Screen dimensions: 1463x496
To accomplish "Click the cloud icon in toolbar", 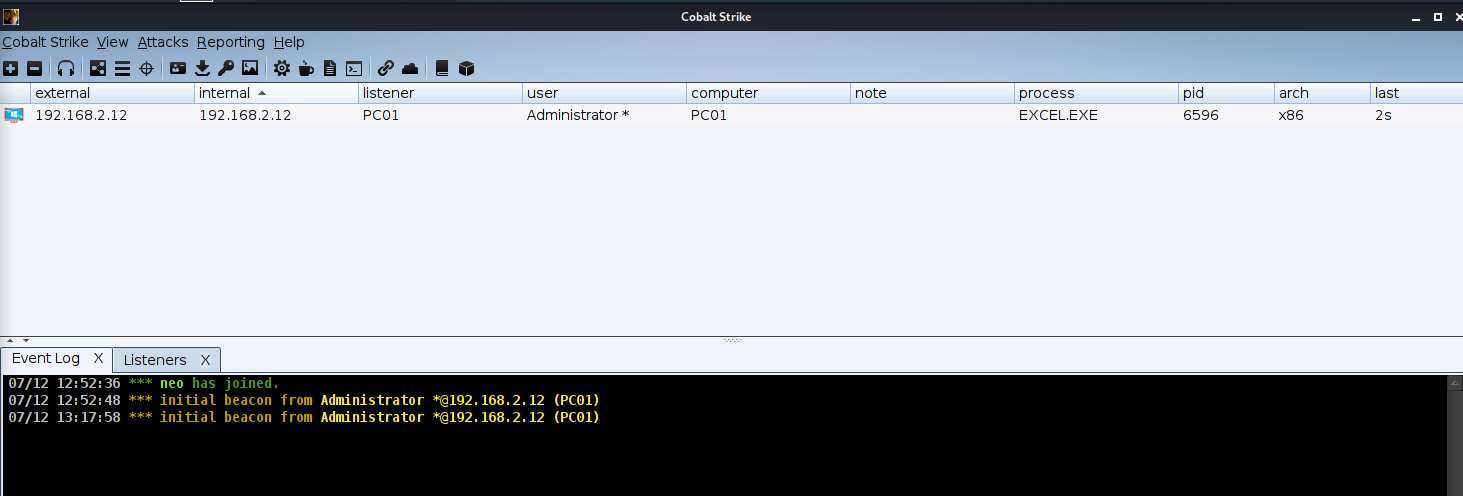I will coord(410,68).
